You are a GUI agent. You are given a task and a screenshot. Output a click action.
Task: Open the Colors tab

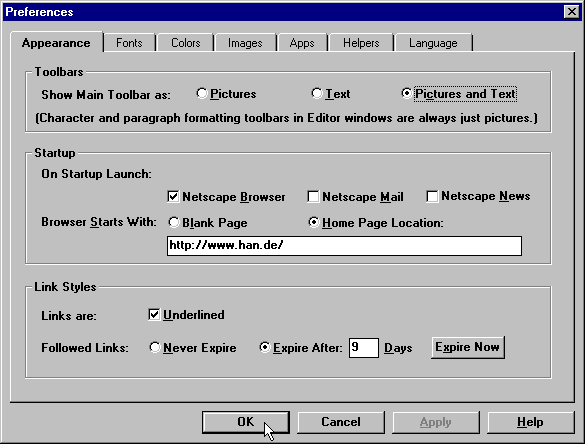185,43
